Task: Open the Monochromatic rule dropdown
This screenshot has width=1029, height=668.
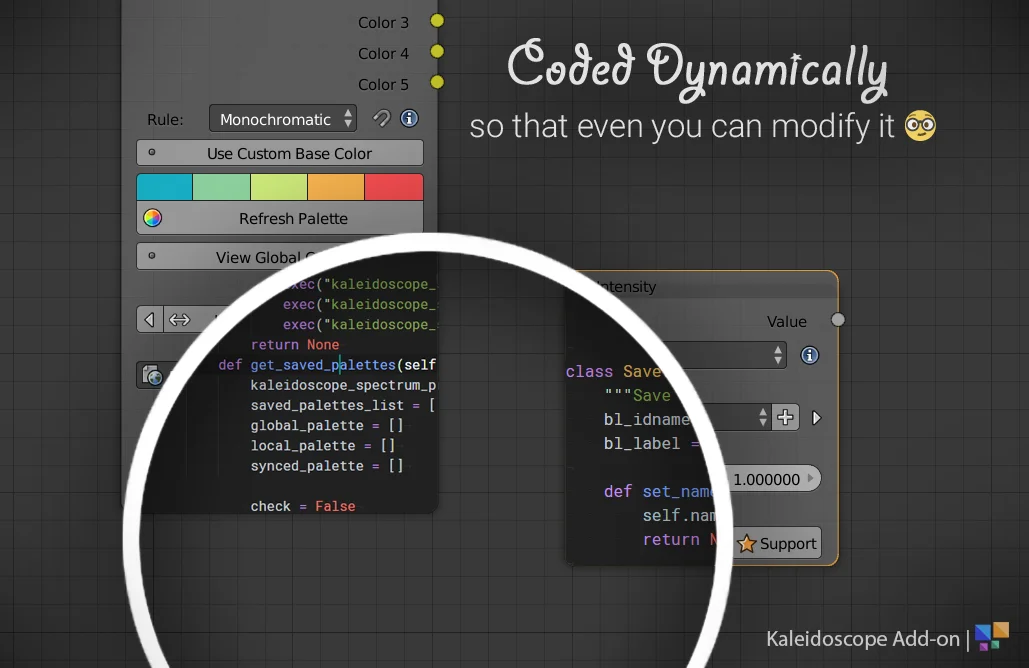Action: coord(283,119)
